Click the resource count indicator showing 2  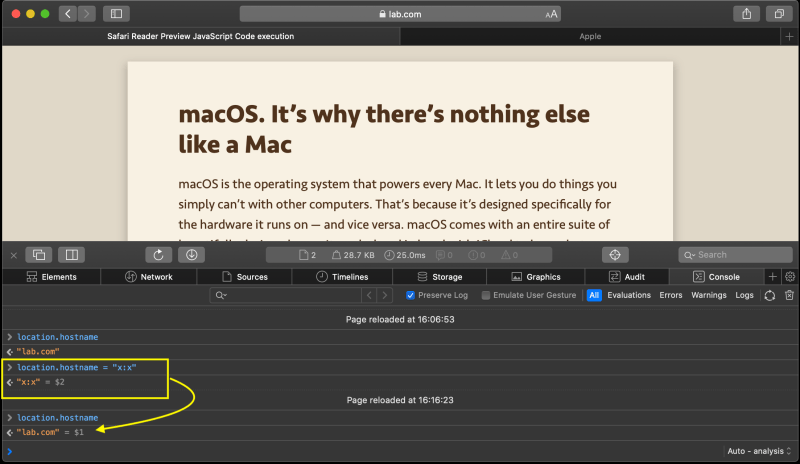point(308,255)
